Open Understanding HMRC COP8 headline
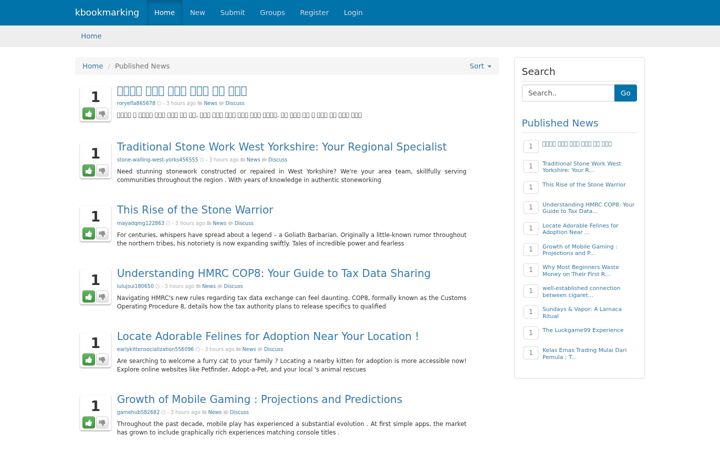Viewport: 720px width, 450px height. [x=274, y=273]
